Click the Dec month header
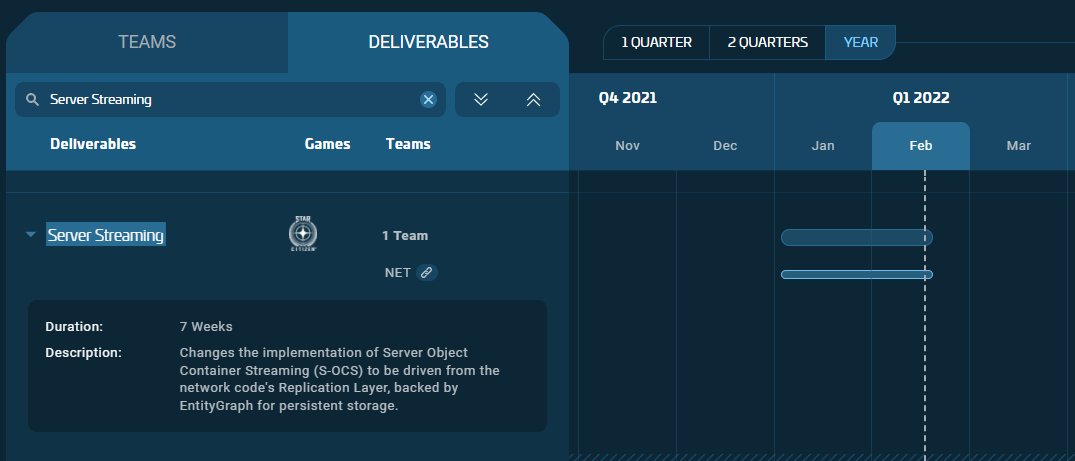The width and height of the screenshot is (1075, 461). (x=725, y=145)
